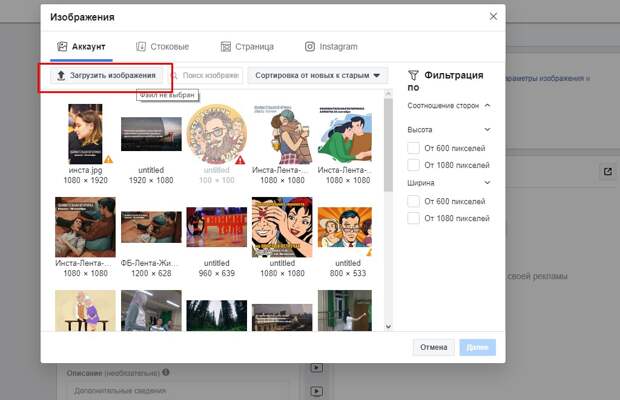Click the Аккаунт image icon
This screenshot has width=620, height=400.
coord(62,47)
